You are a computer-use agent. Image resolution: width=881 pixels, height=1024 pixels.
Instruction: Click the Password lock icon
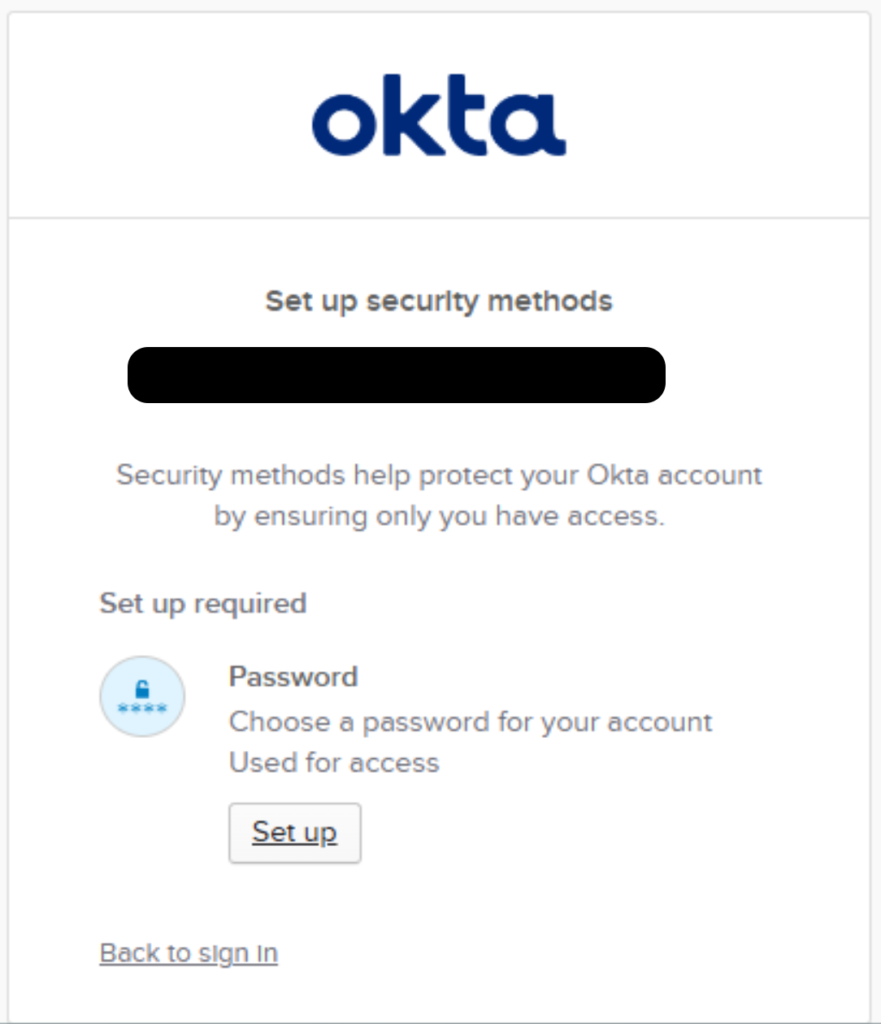(x=142, y=697)
